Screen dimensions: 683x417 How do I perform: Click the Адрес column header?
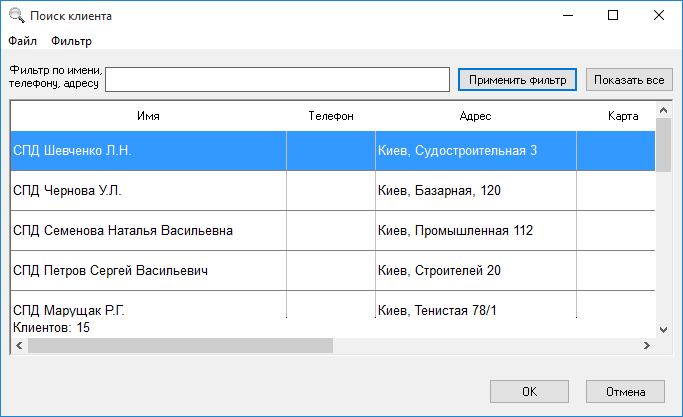coord(475,116)
